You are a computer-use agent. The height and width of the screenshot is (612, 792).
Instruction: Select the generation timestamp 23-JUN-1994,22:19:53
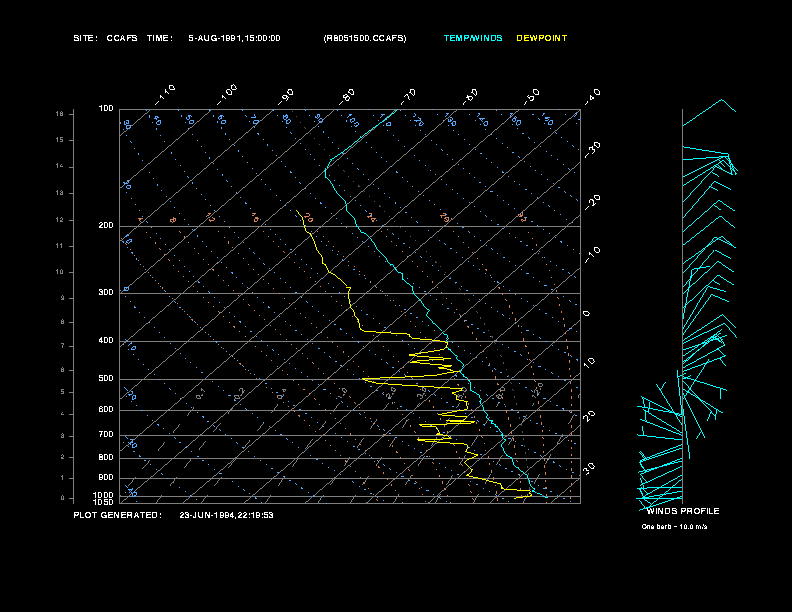point(226,515)
